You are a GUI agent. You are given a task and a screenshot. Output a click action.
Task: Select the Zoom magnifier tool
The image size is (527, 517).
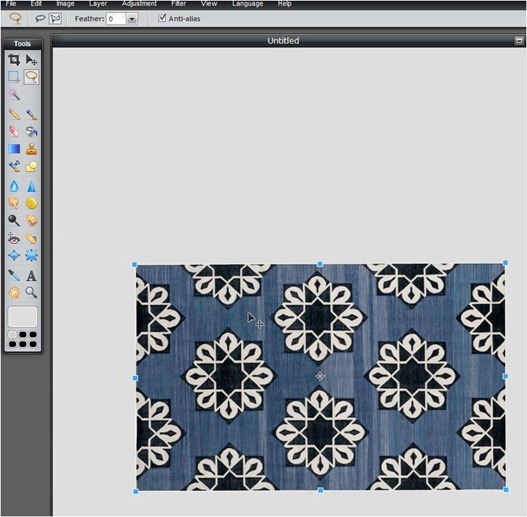31,292
